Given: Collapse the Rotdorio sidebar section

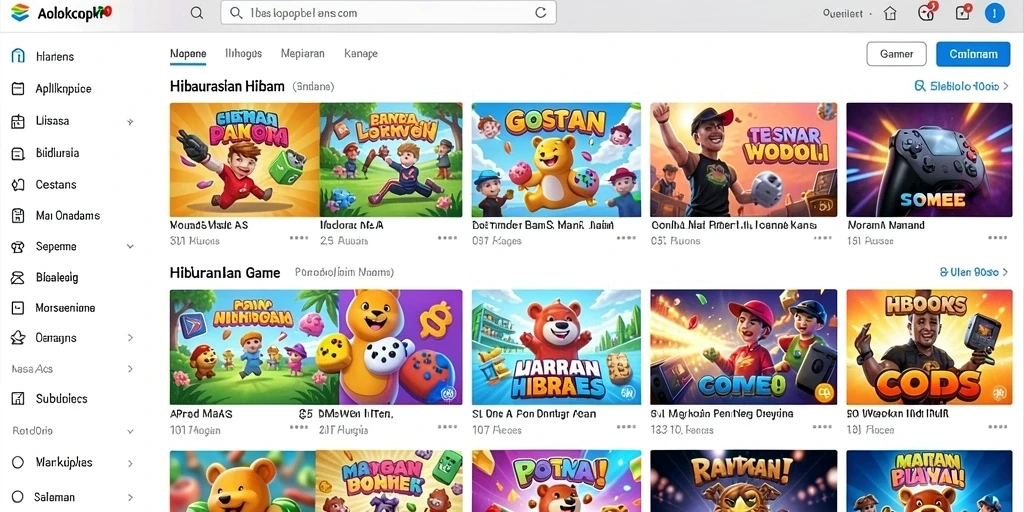Looking at the screenshot, I should (x=130, y=432).
